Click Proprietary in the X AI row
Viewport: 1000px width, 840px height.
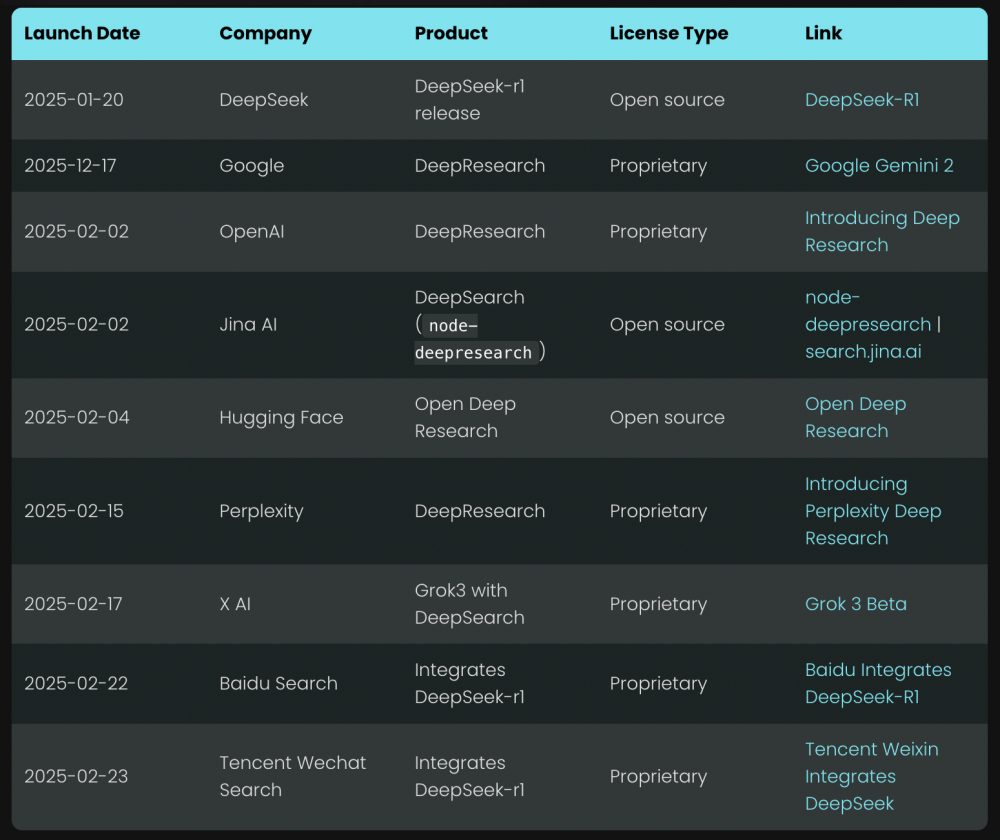click(658, 603)
